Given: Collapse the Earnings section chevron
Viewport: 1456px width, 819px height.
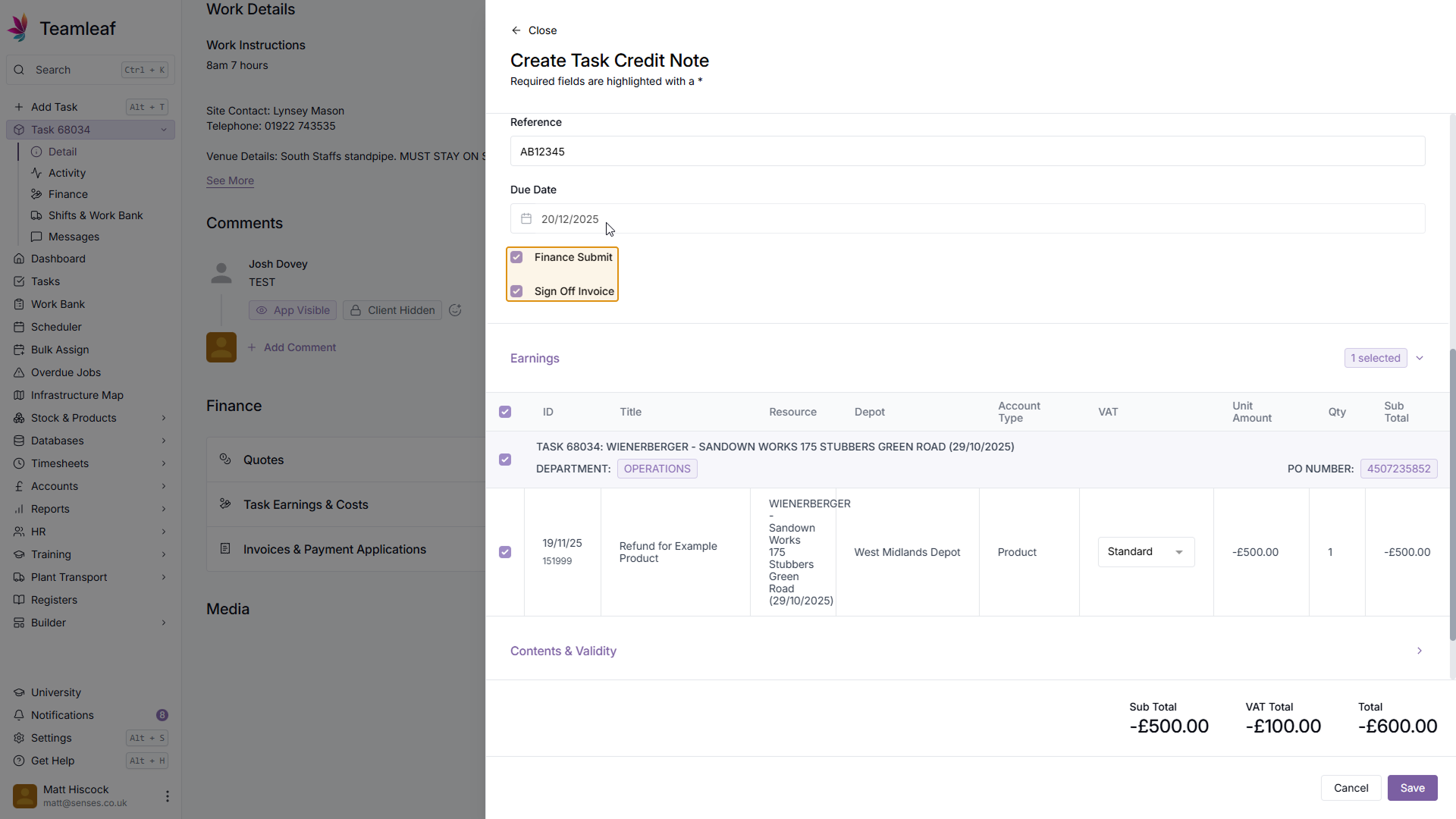Looking at the screenshot, I should click(1419, 358).
